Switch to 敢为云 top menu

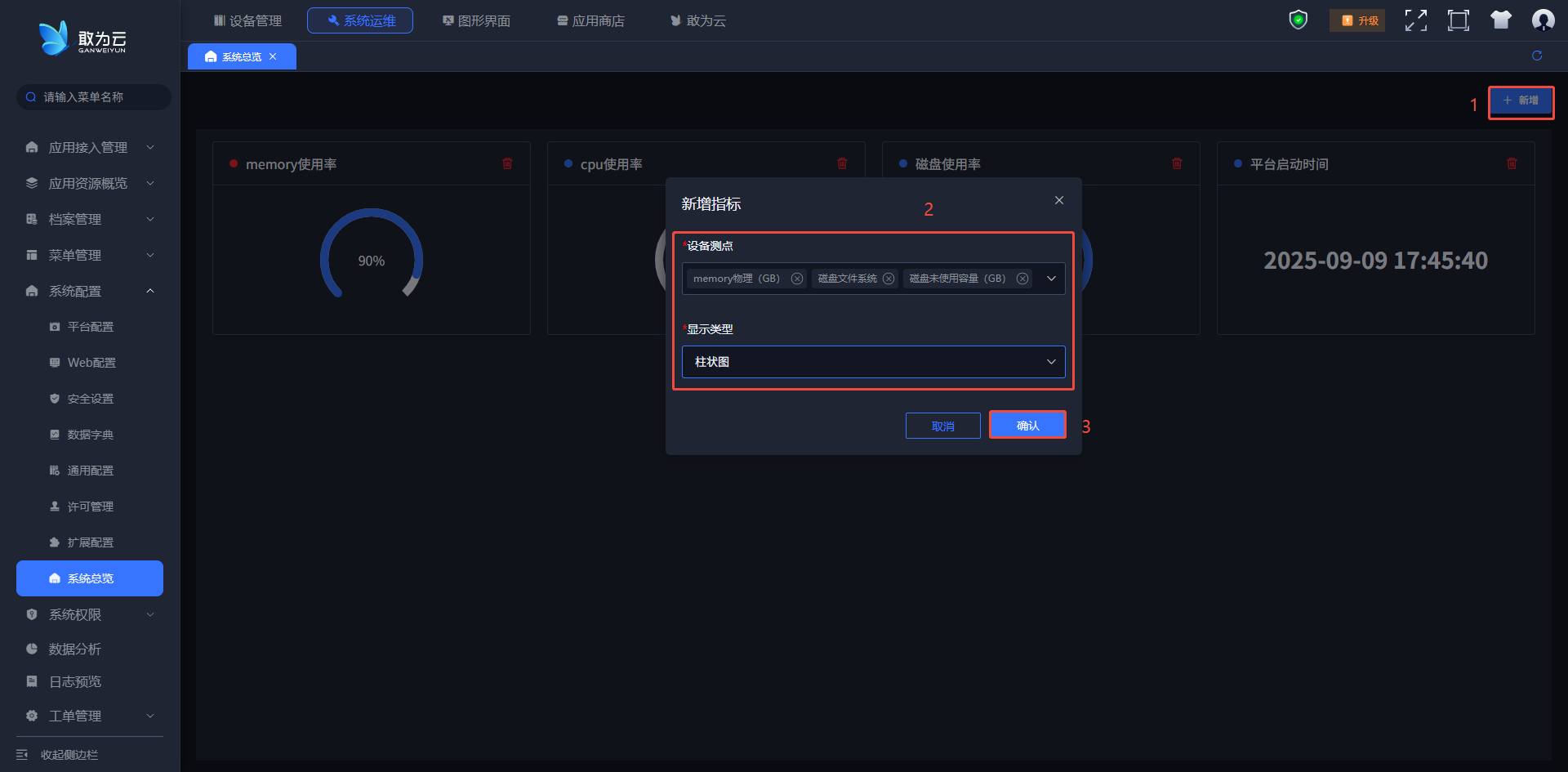coord(698,20)
